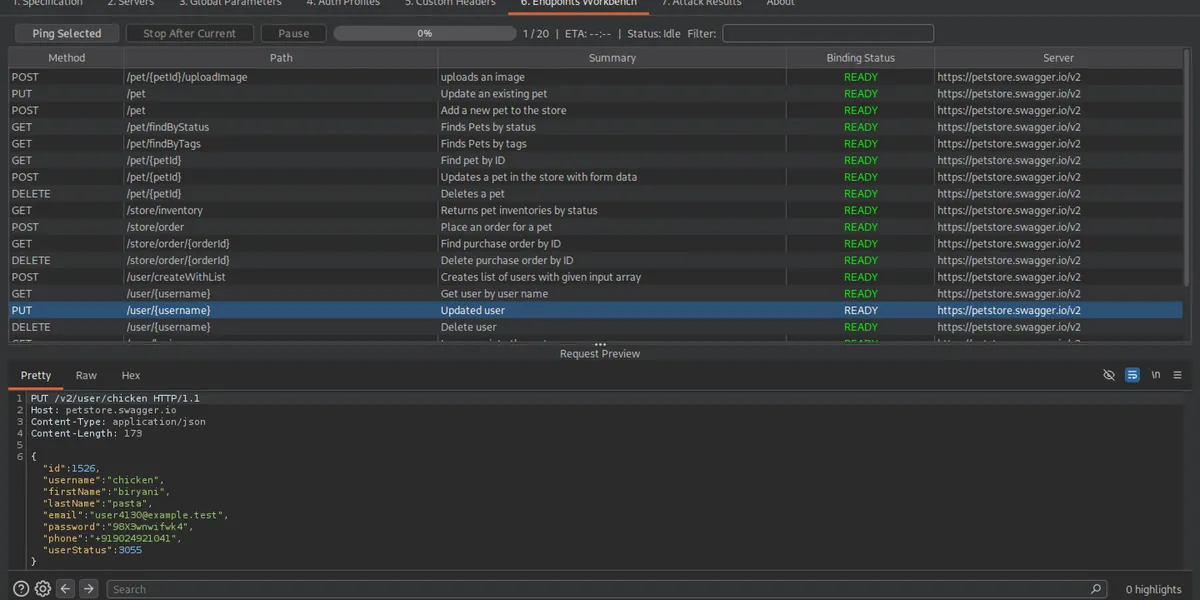The width and height of the screenshot is (1200, 600).
Task: Switch to the Raw tab
Action: 87,375
